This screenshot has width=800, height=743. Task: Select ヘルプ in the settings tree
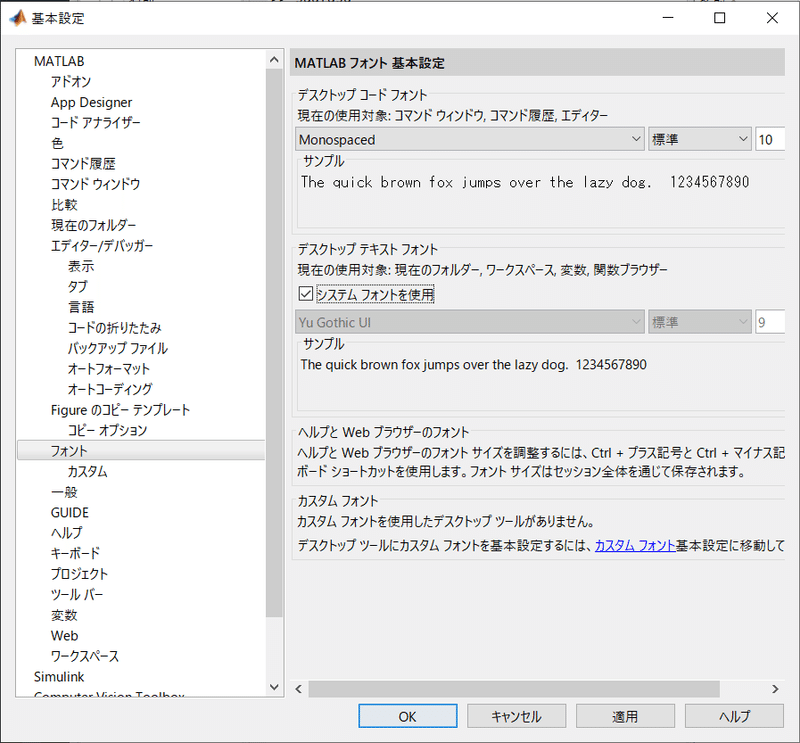click(66, 533)
